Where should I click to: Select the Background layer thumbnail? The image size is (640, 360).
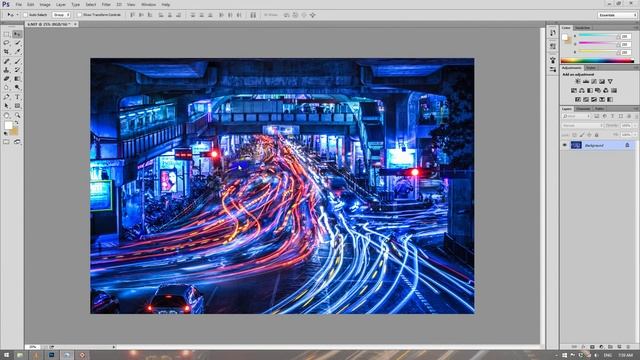point(576,145)
